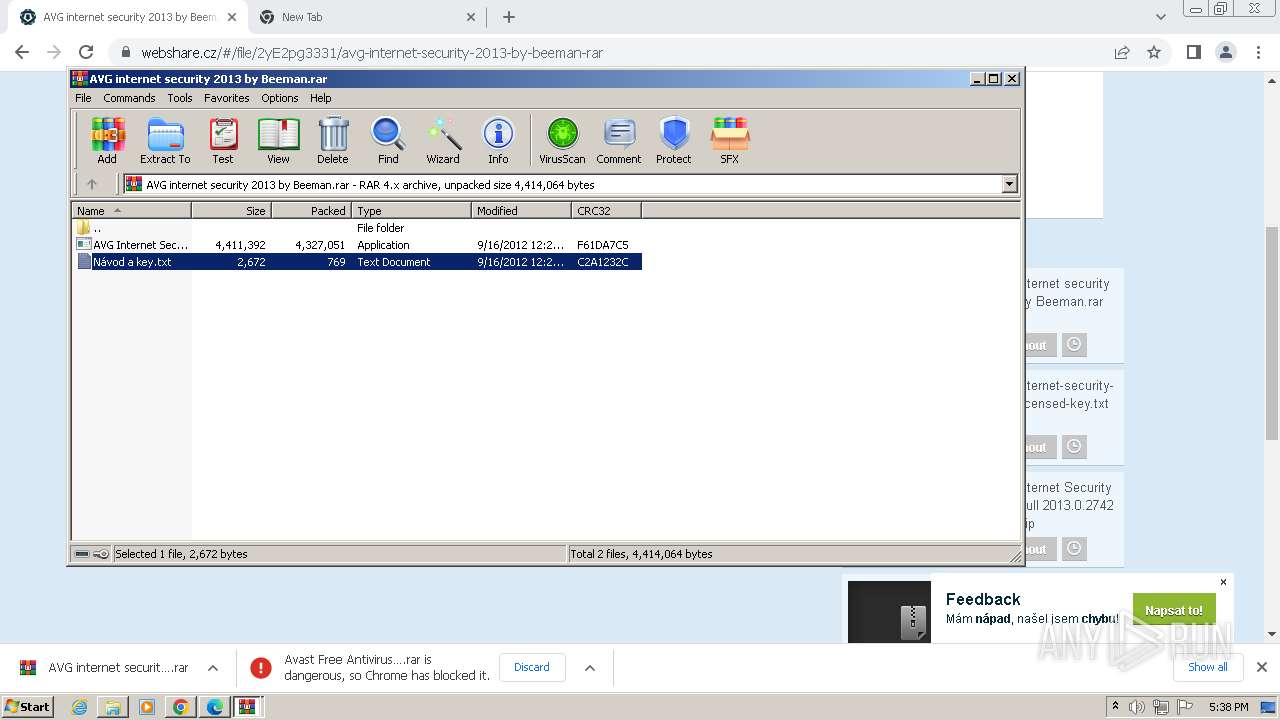Toggle Chrome side panel
The width and height of the screenshot is (1280, 720).
point(1193,52)
